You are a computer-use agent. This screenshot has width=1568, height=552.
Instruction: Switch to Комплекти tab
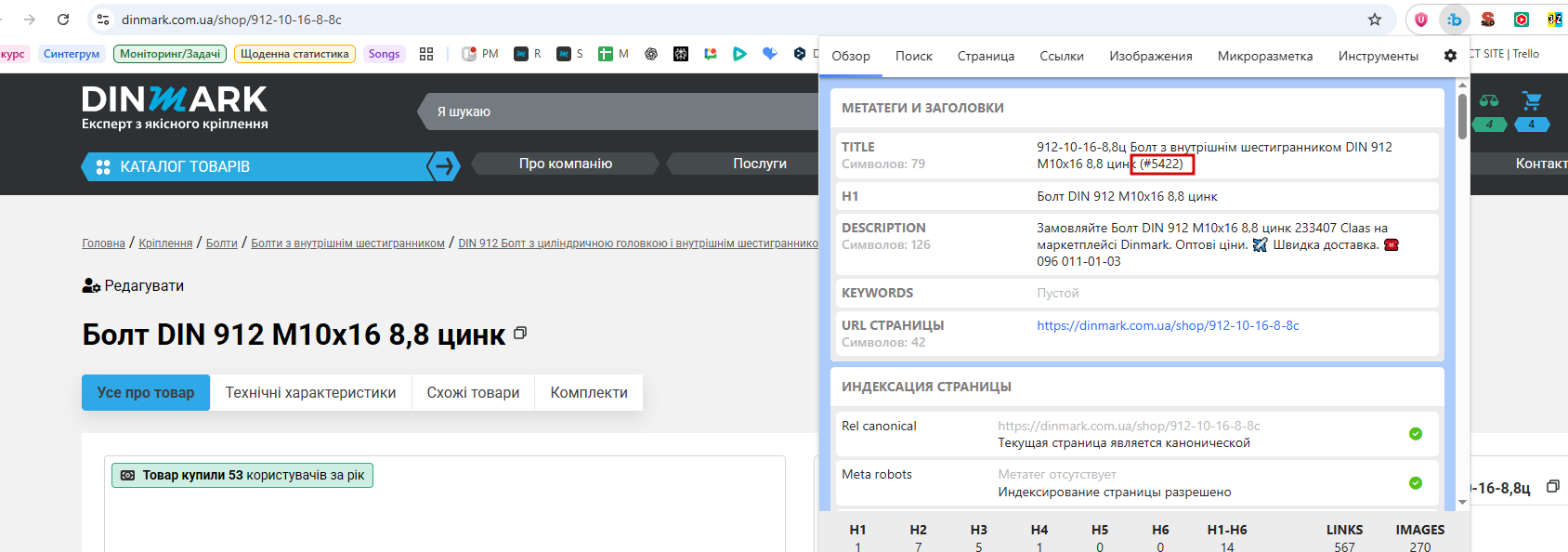[x=589, y=392]
